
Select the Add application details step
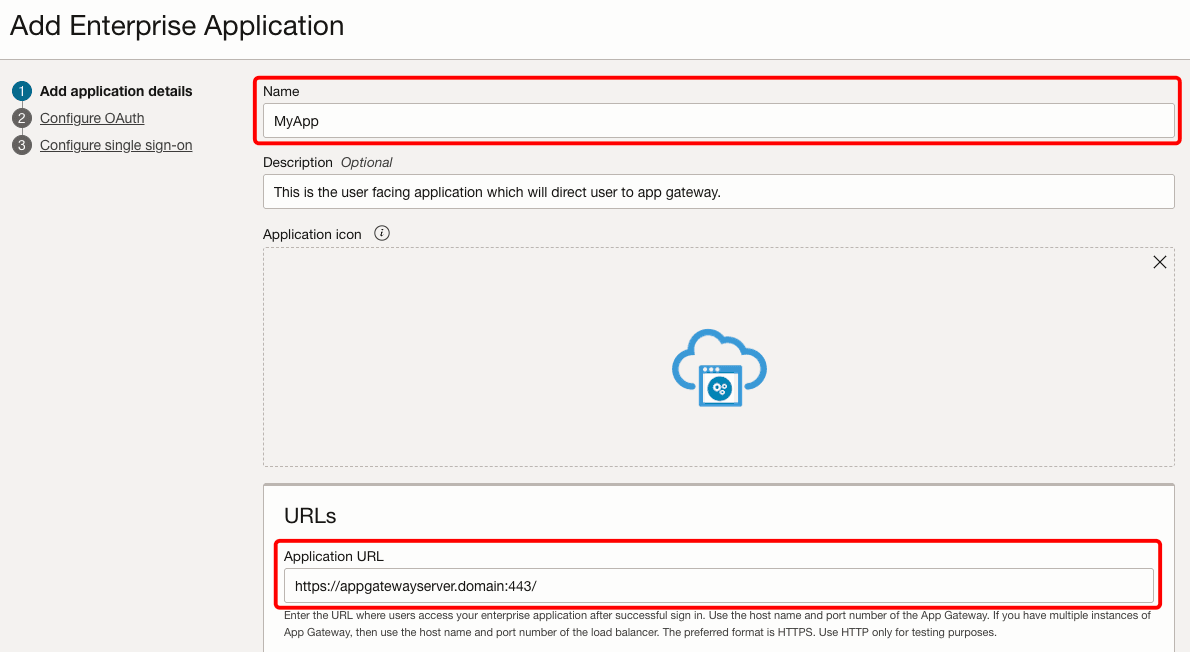(x=116, y=91)
